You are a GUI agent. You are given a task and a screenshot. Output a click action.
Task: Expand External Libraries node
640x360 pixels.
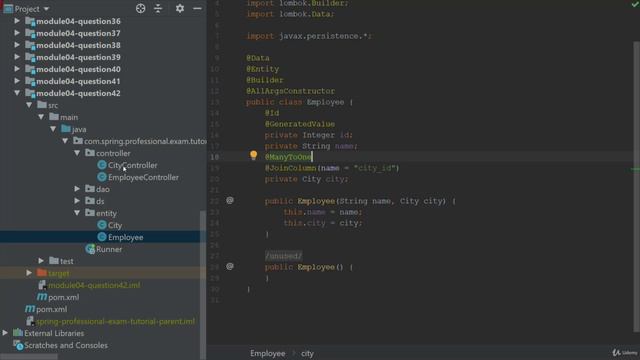5,333
